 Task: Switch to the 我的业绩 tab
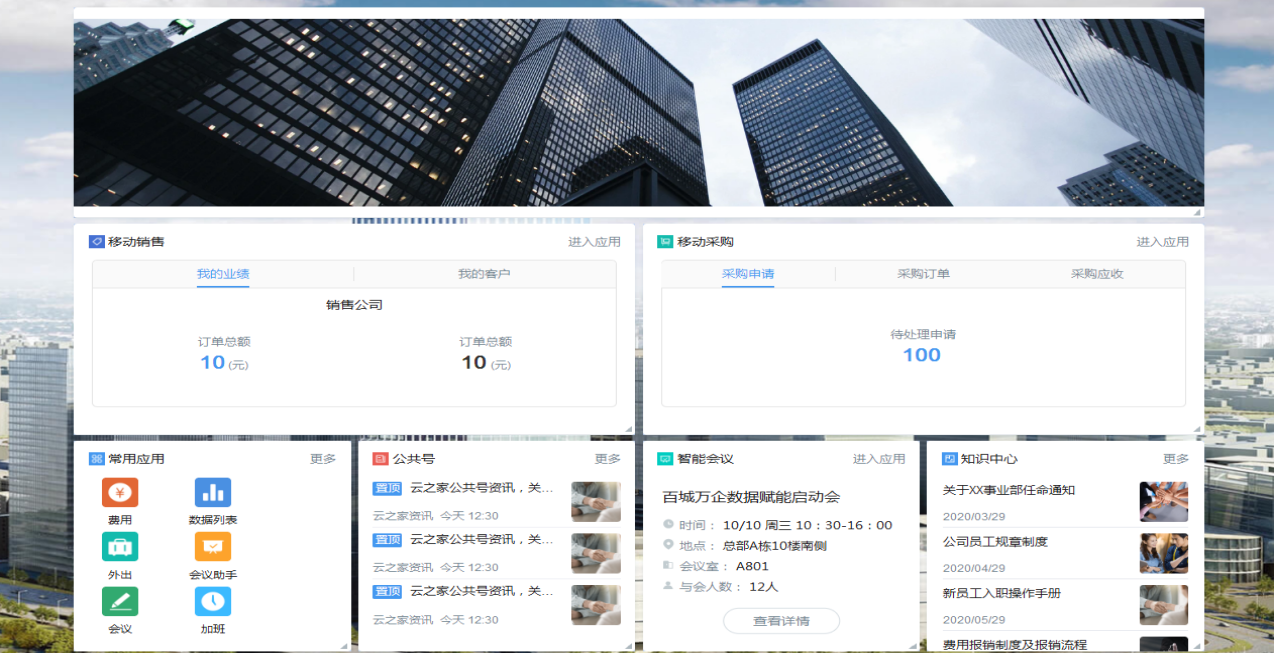point(223,274)
